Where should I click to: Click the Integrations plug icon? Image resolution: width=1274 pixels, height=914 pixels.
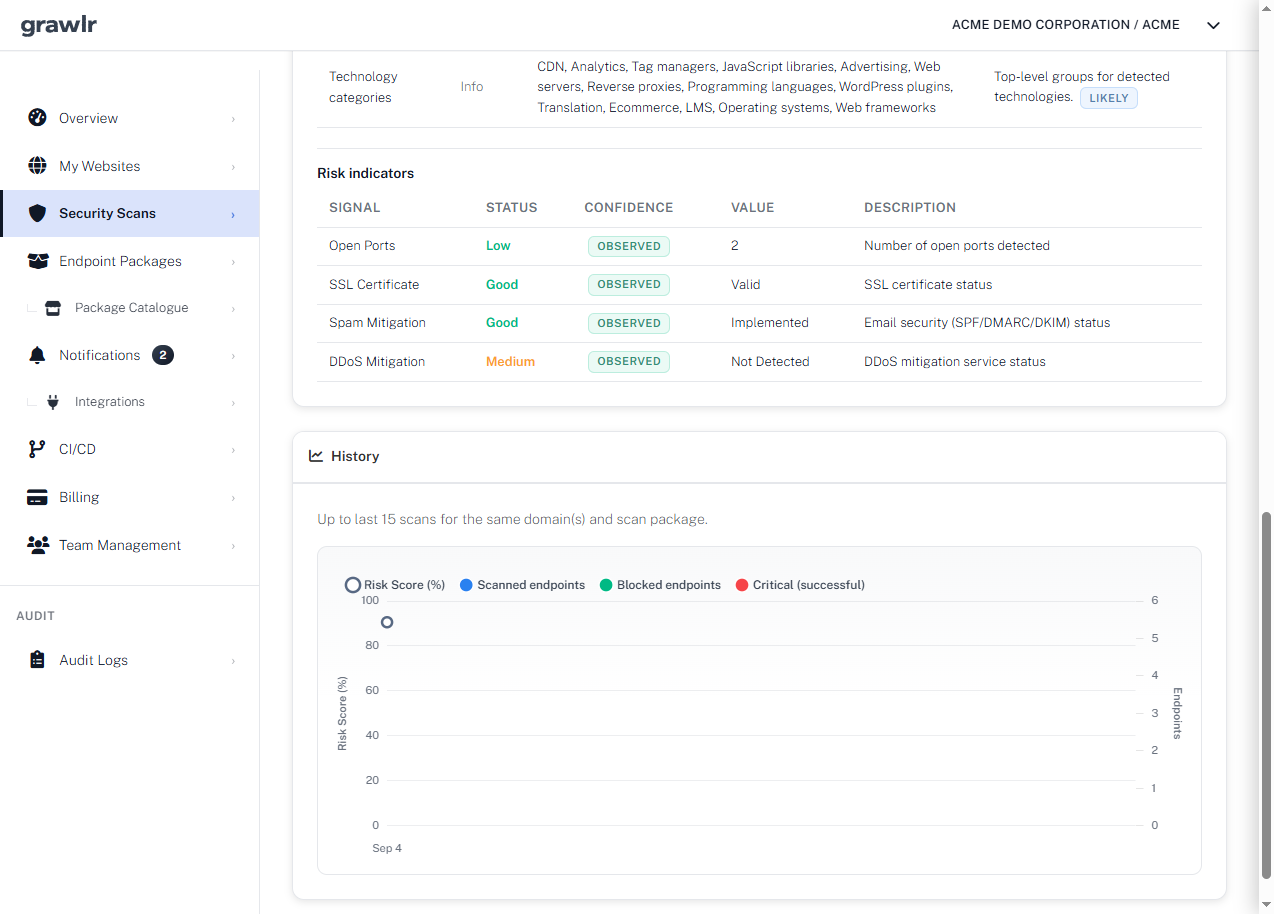(53, 402)
